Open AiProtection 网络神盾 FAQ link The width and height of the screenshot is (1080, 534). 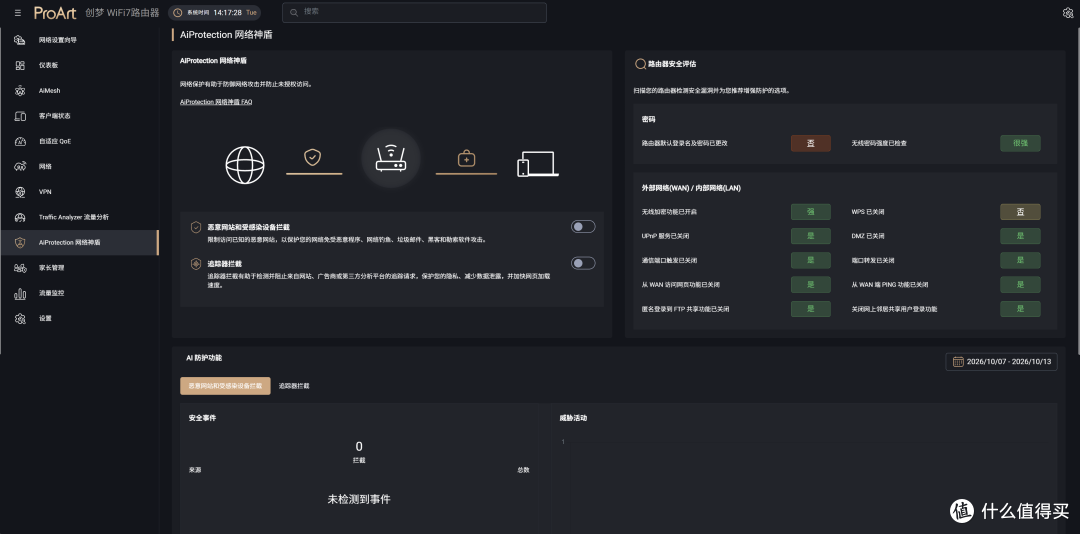[216, 101]
